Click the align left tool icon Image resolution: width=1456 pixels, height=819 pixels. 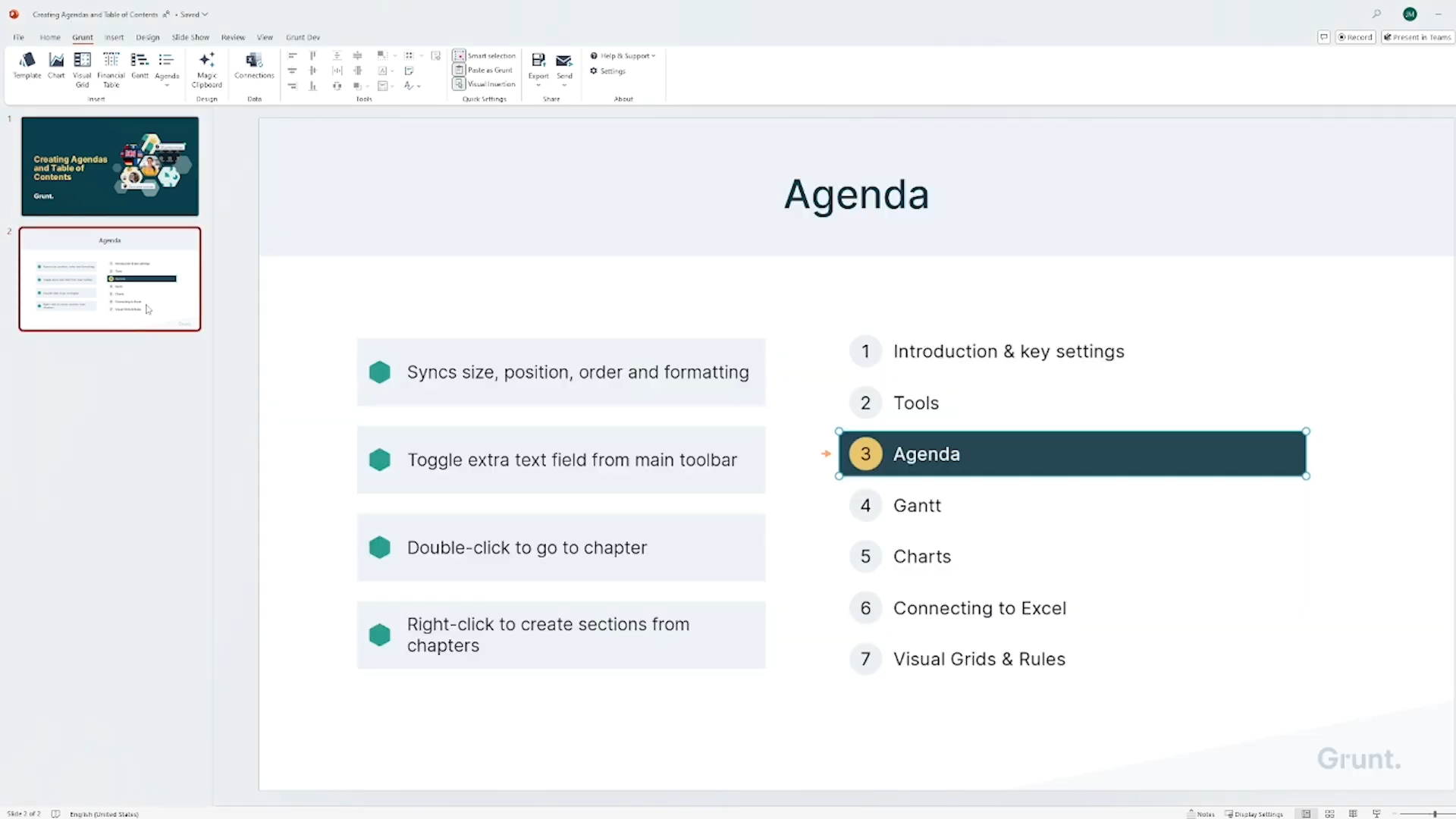click(292, 56)
